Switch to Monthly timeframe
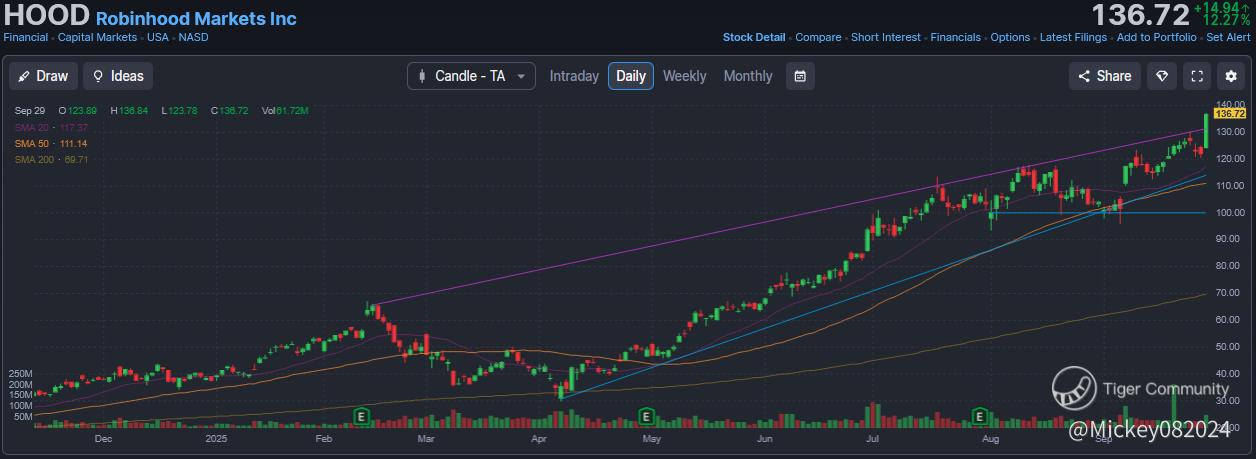 748,76
